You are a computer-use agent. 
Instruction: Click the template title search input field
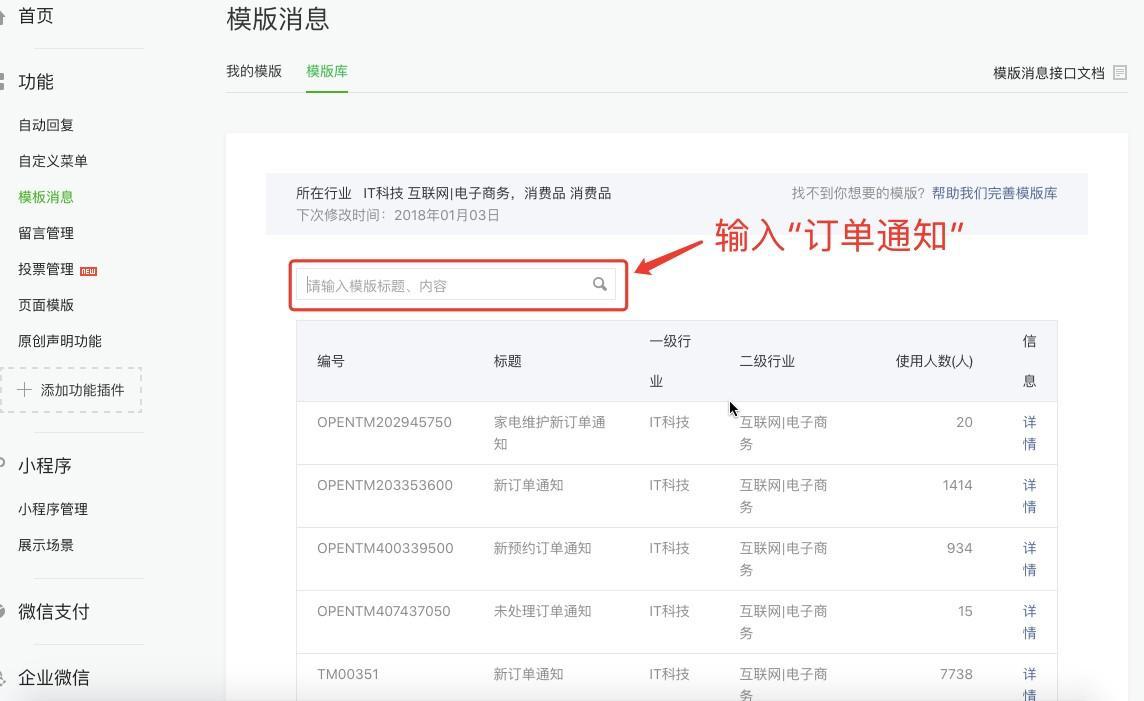click(x=445, y=285)
